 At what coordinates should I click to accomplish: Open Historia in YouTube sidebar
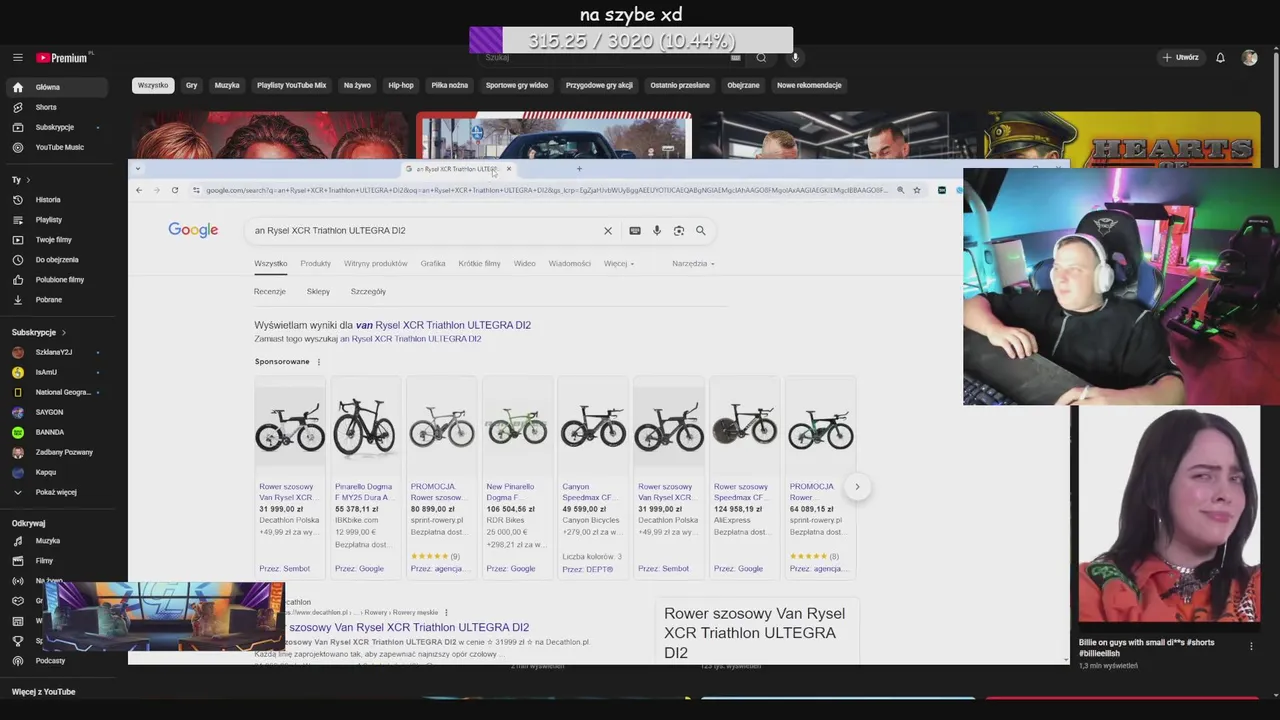[57, 200]
